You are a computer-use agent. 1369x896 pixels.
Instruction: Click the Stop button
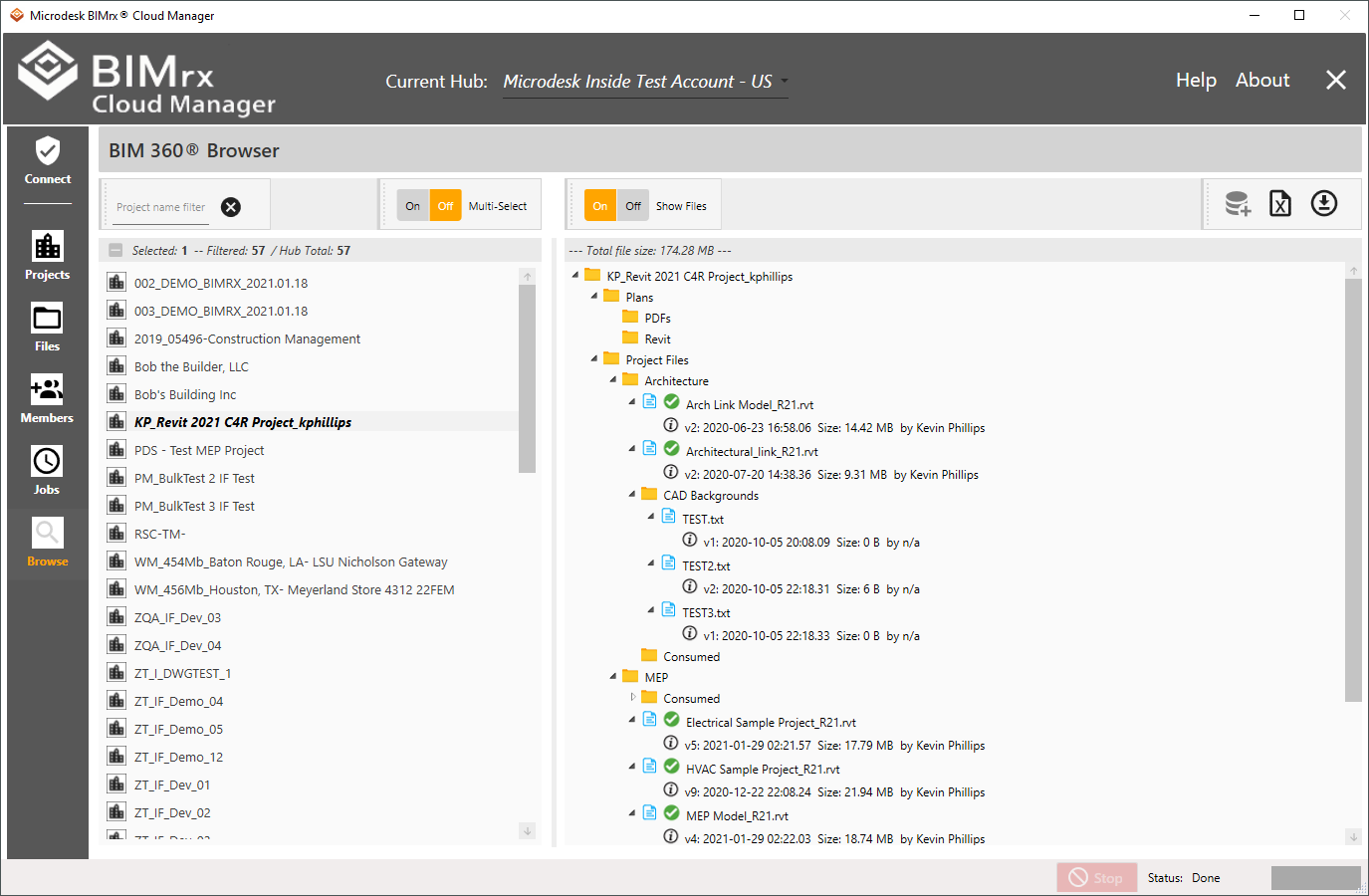1096,877
